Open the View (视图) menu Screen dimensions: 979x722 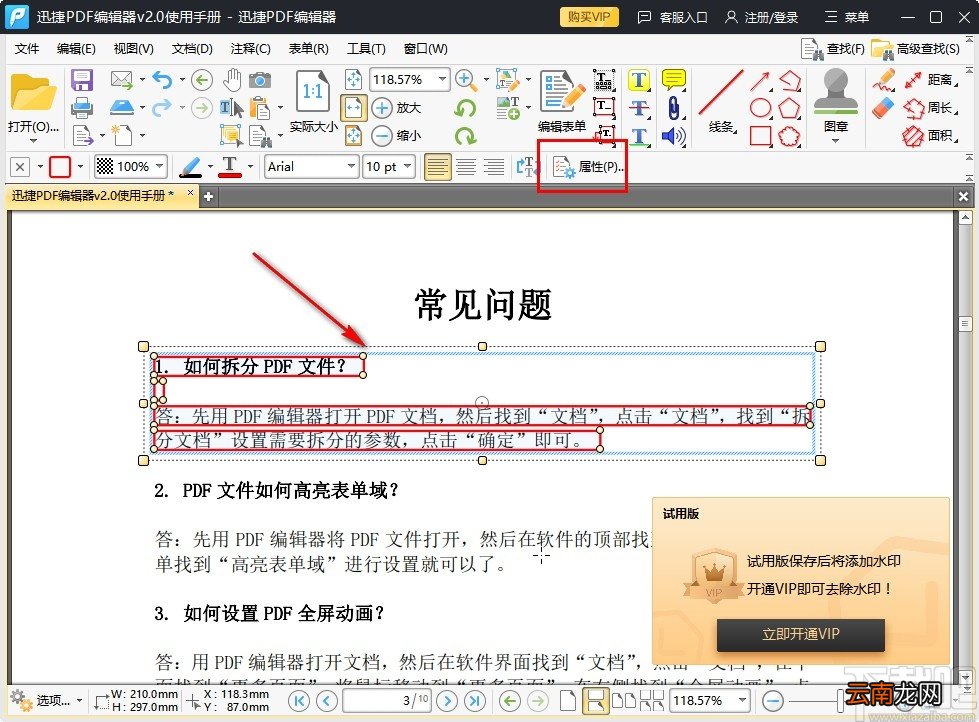(133, 49)
